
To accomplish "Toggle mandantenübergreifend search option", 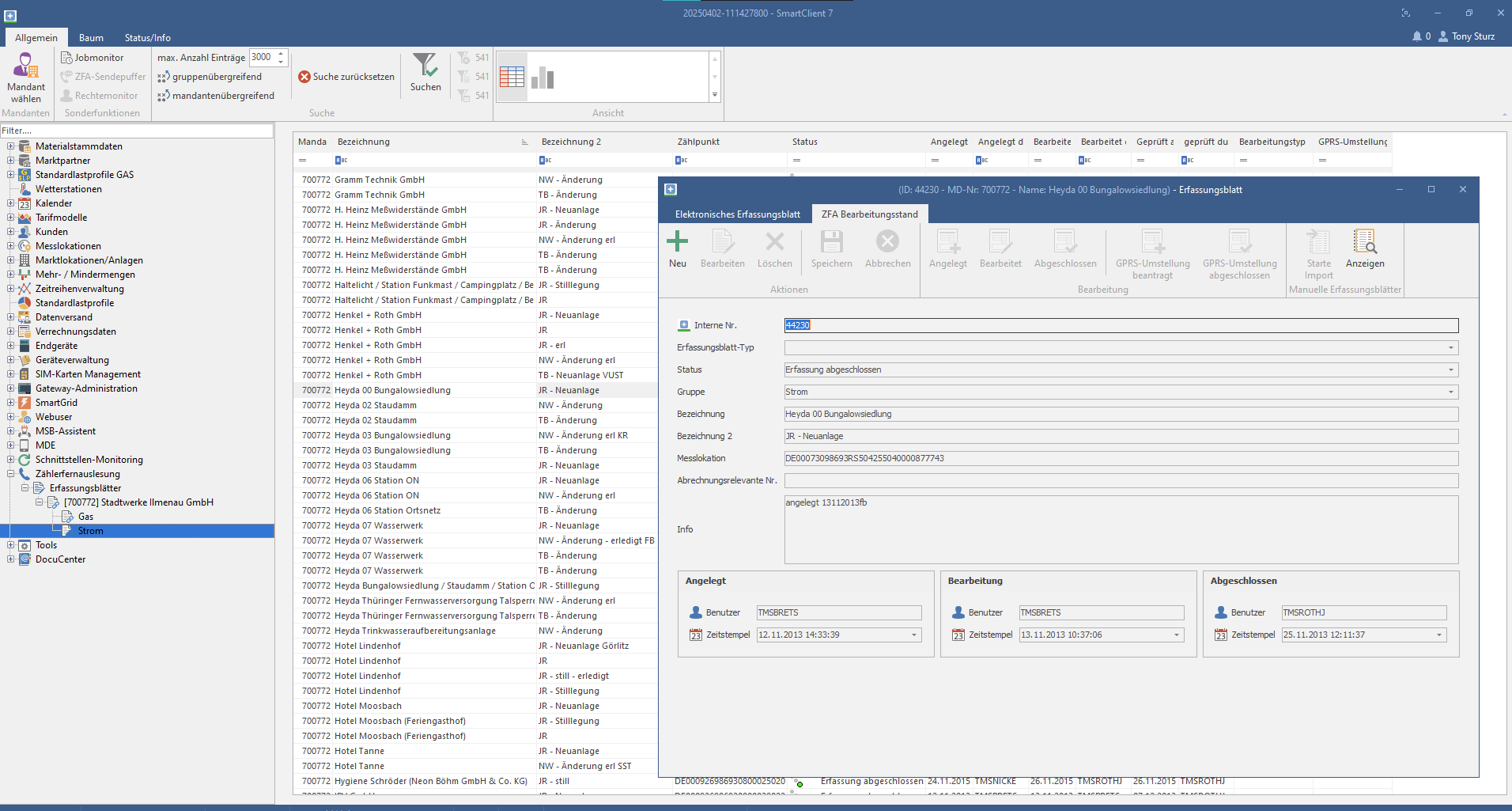I will coord(216,96).
